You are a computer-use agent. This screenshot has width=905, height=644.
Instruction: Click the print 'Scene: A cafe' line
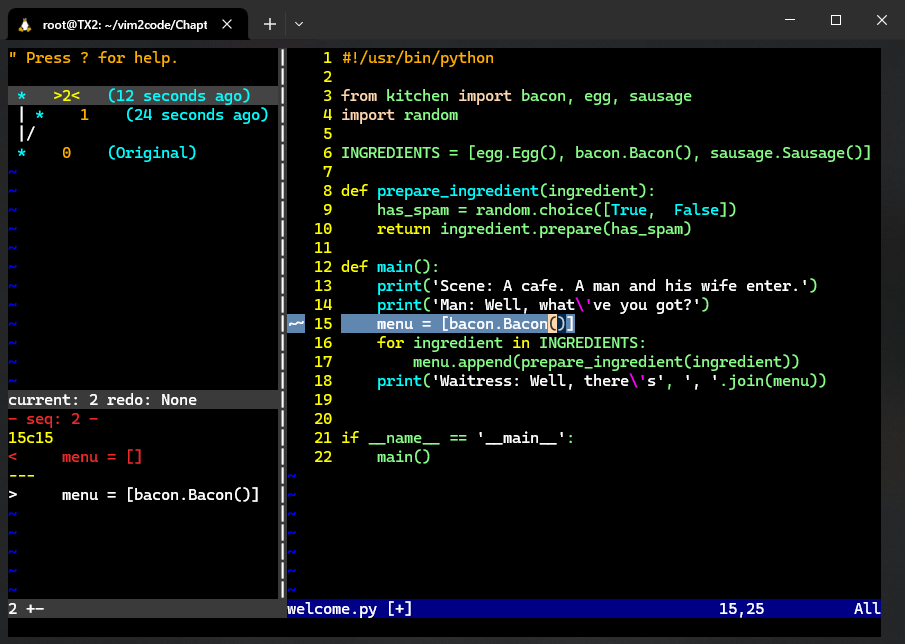[x=597, y=286]
